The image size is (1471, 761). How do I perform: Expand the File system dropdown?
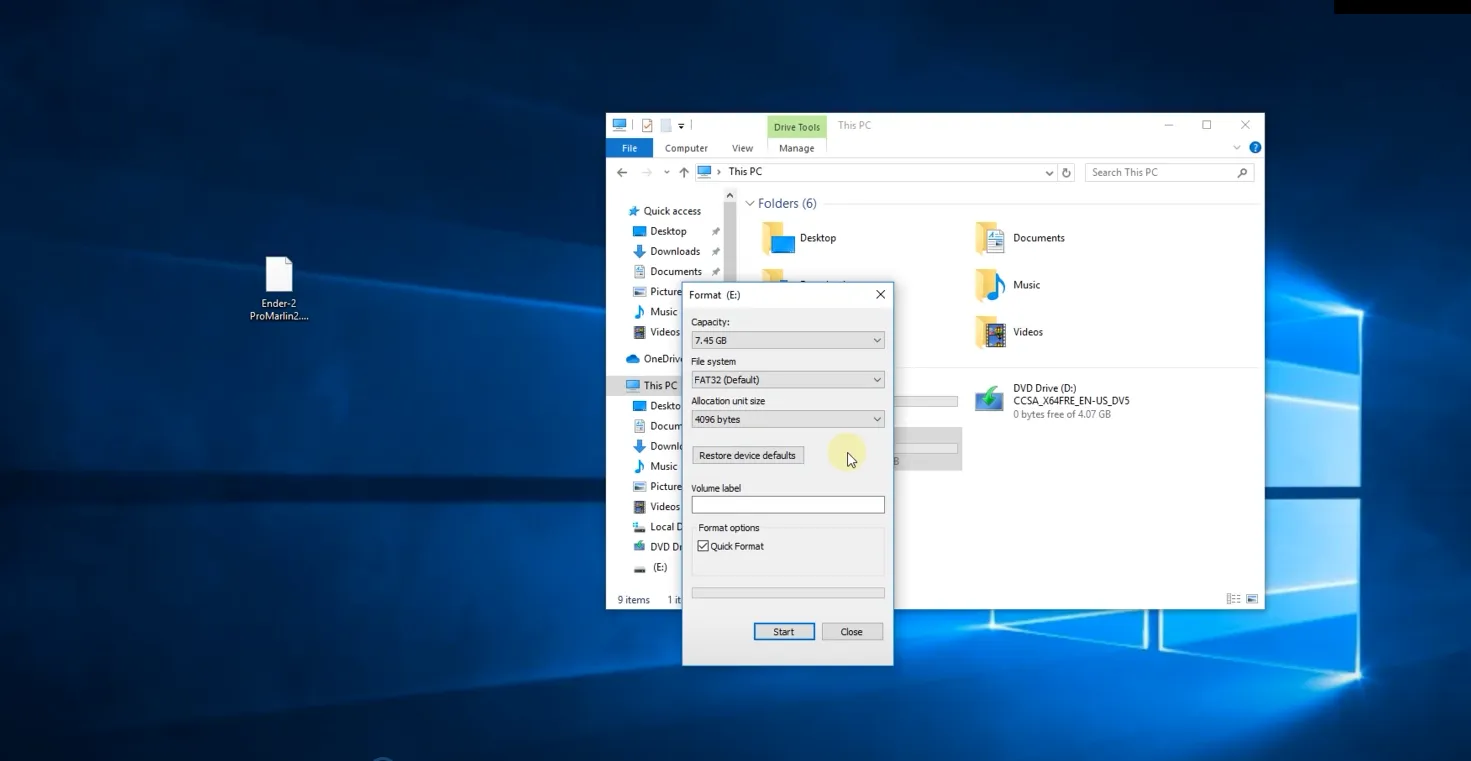click(x=787, y=380)
